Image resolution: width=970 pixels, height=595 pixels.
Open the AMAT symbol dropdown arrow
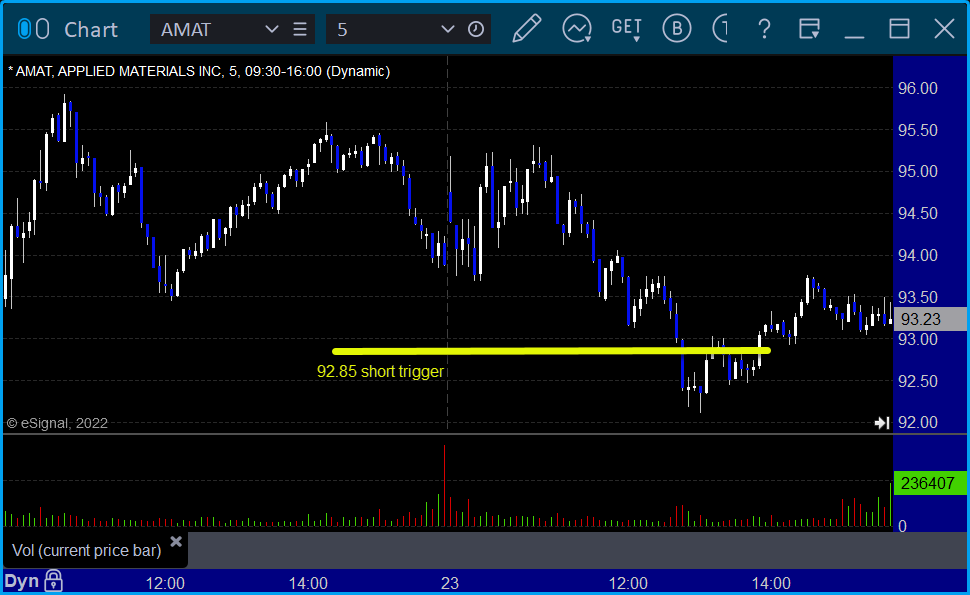pyautogui.click(x=271, y=29)
